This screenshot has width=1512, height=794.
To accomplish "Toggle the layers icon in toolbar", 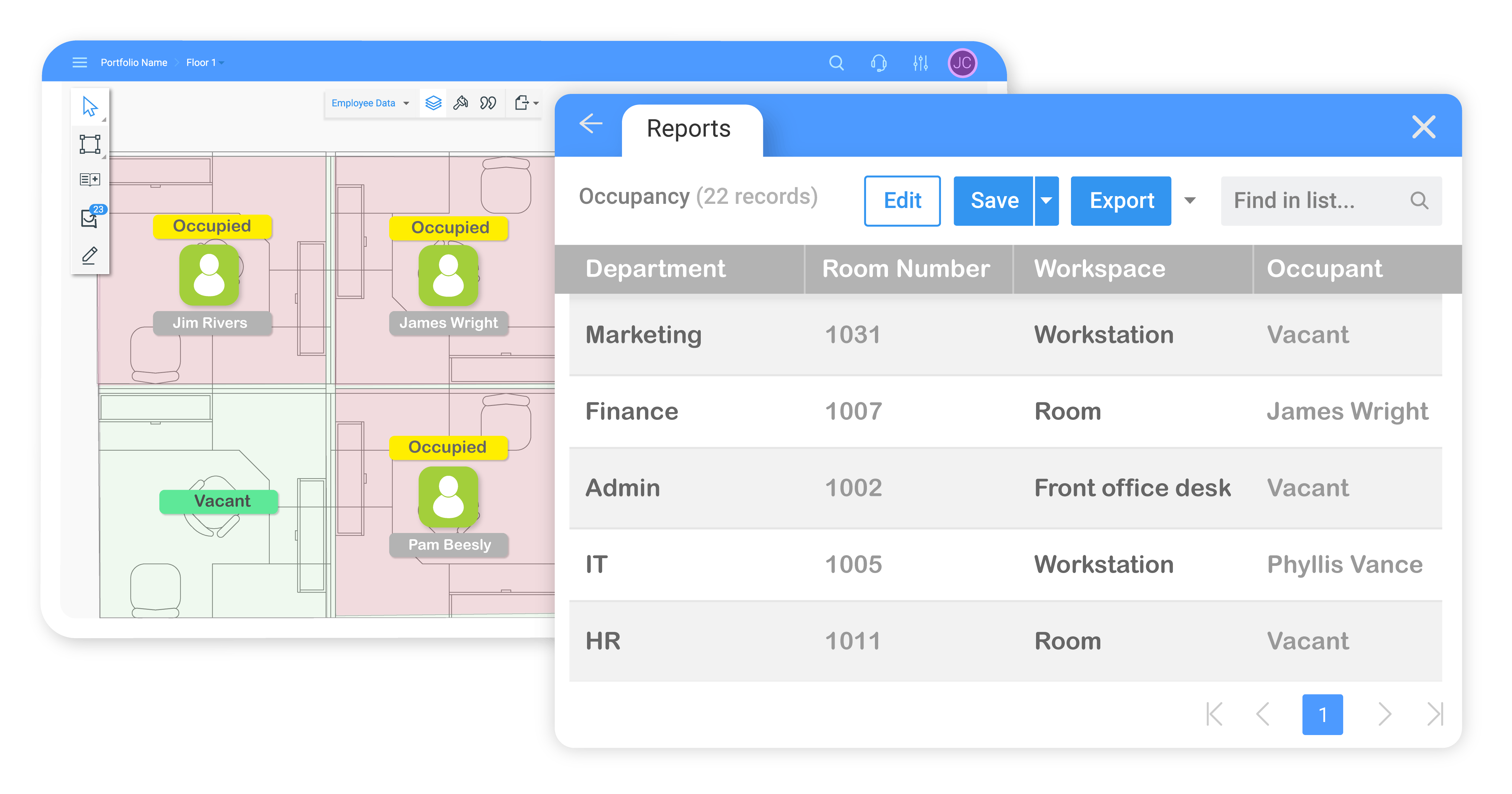I will click(x=433, y=103).
